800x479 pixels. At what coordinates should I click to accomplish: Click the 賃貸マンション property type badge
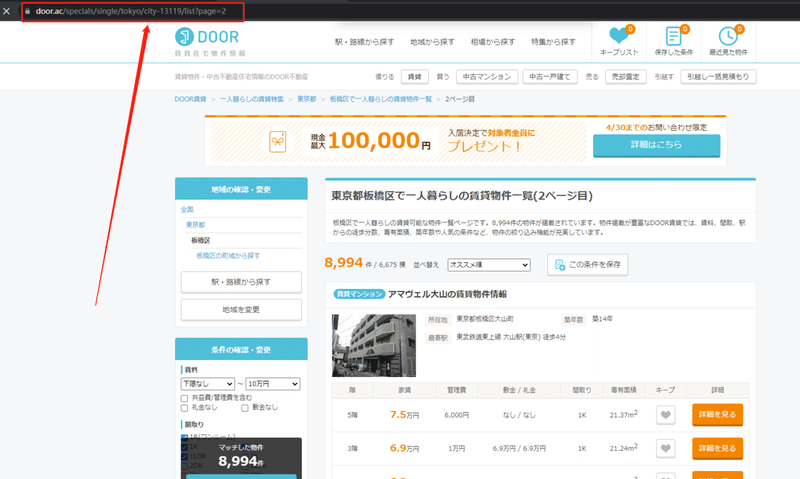359,294
